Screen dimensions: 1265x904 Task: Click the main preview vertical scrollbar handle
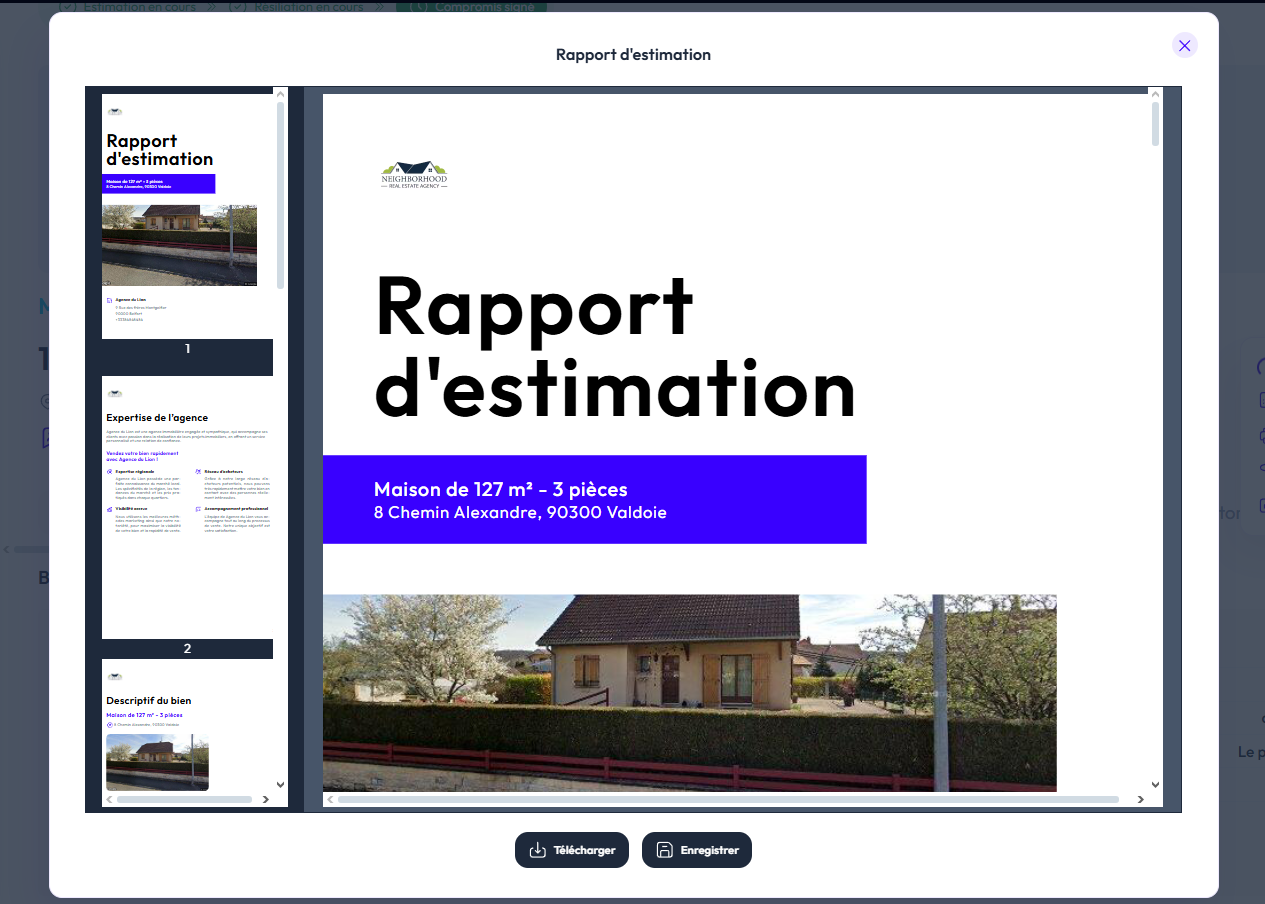point(1155,125)
